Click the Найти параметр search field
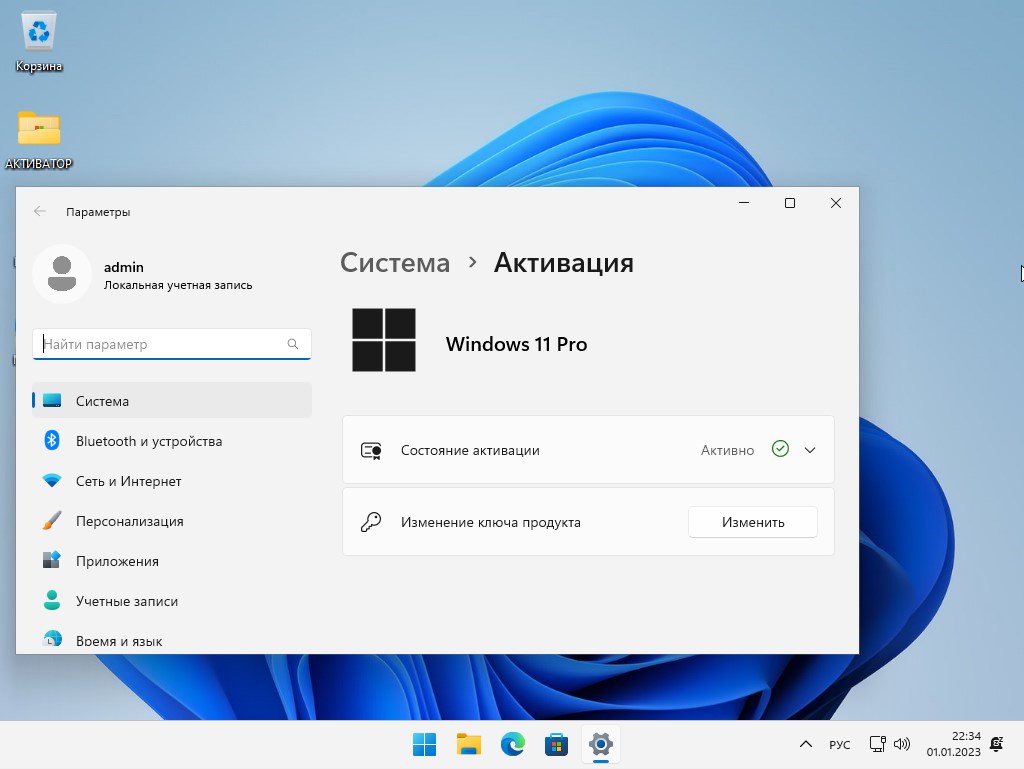 tap(172, 344)
